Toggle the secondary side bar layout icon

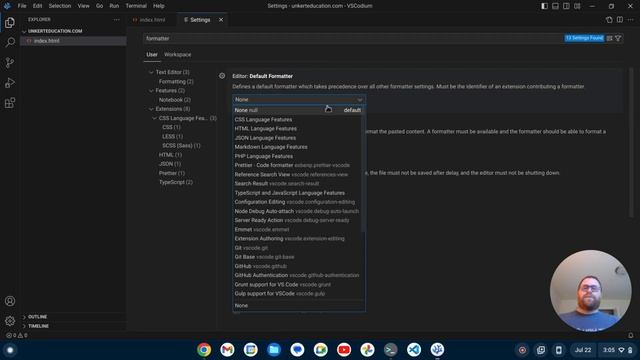point(566,6)
